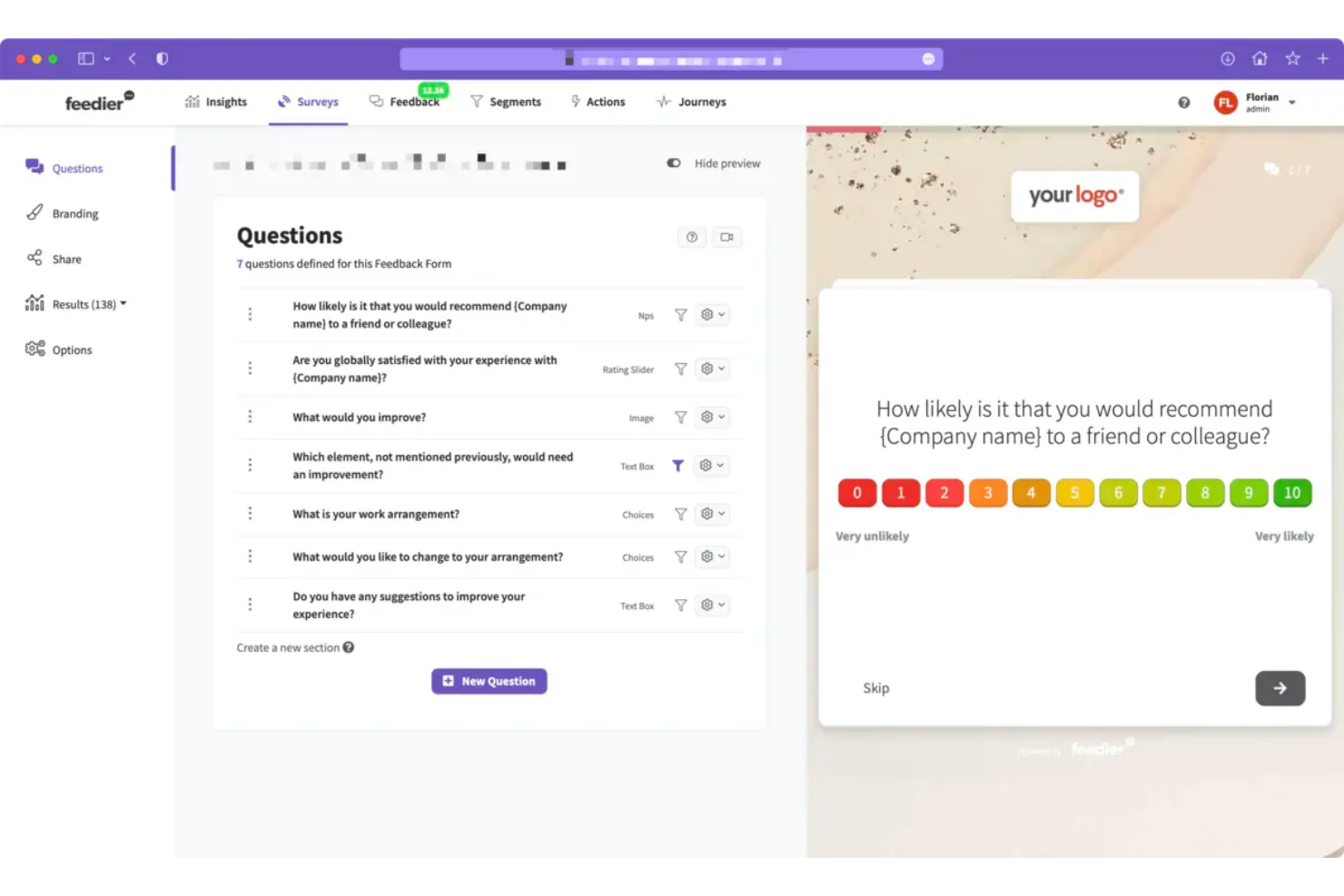Open the Insights section
This screenshot has height=896, width=1344.
(x=216, y=102)
